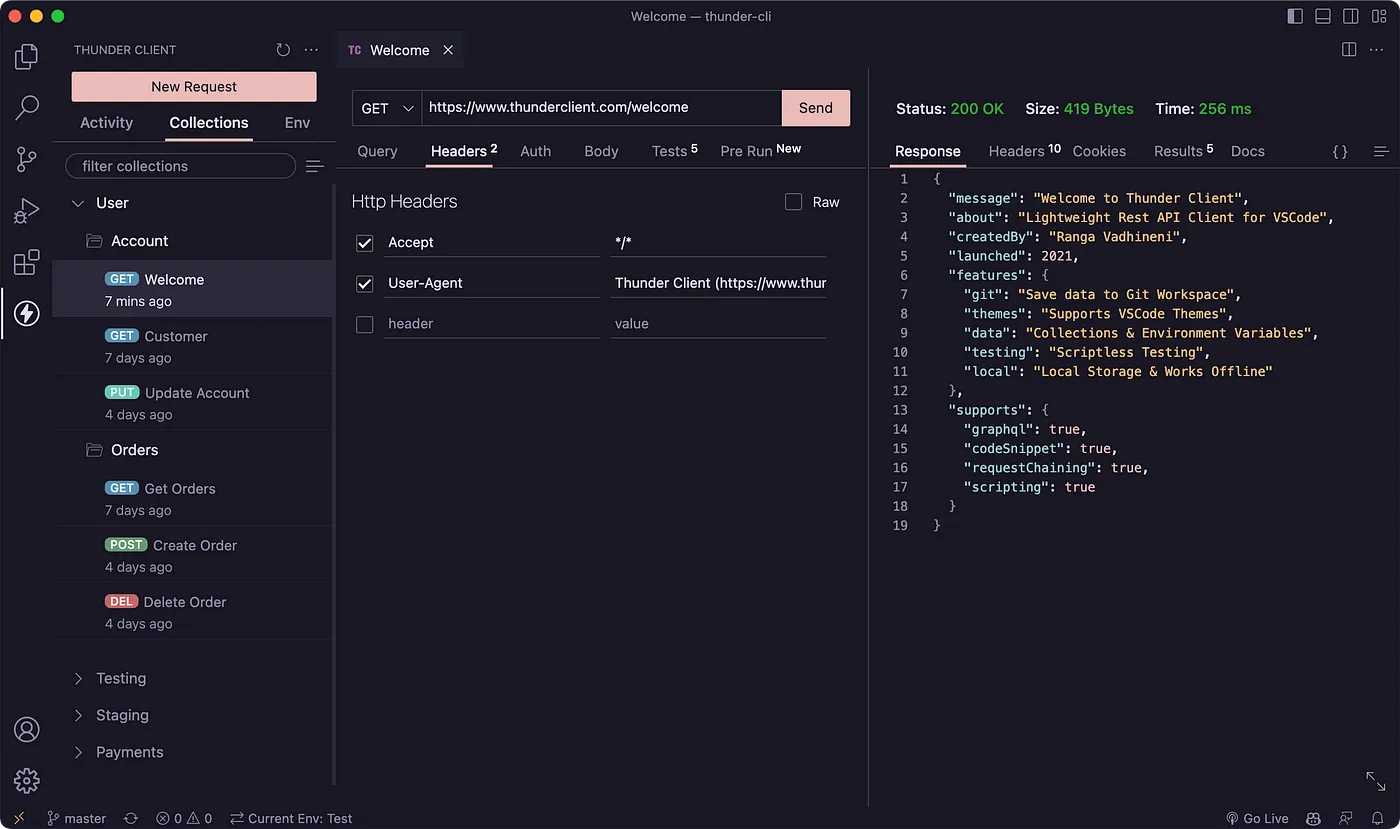Open response Headers tab
Image resolution: width=1400 pixels, height=829 pixels.
(1024, 151)
